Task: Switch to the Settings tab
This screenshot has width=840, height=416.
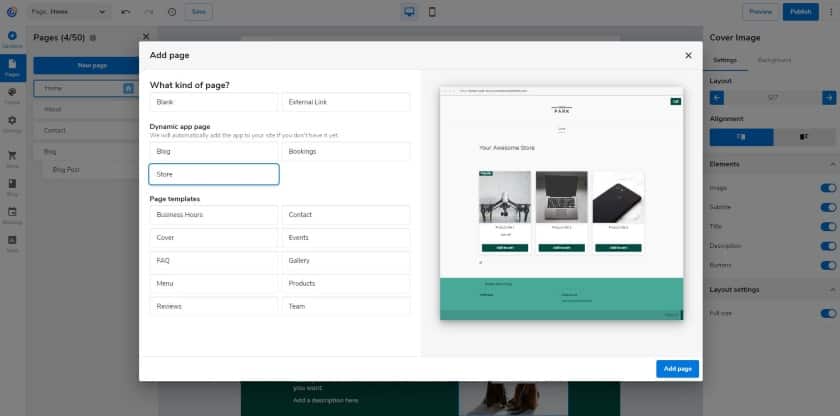Action: pyautogui.click(x=725, y=60)
